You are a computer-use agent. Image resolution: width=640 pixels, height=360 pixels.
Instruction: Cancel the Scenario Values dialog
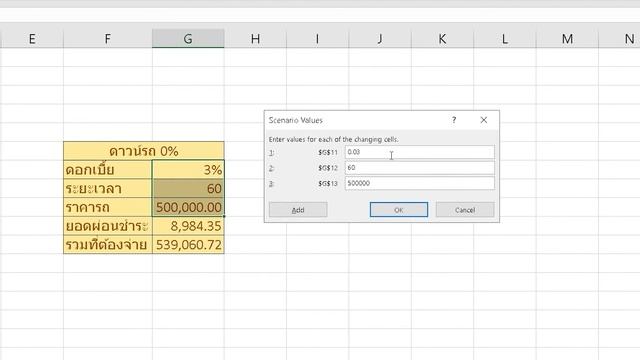[465, 210]
